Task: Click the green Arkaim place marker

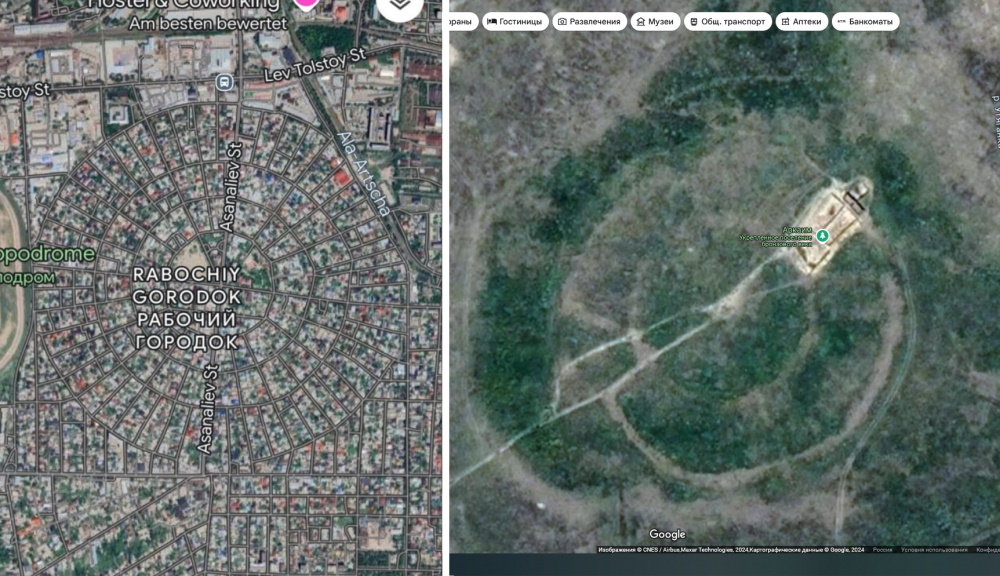Action: click(x=823, y=236)
